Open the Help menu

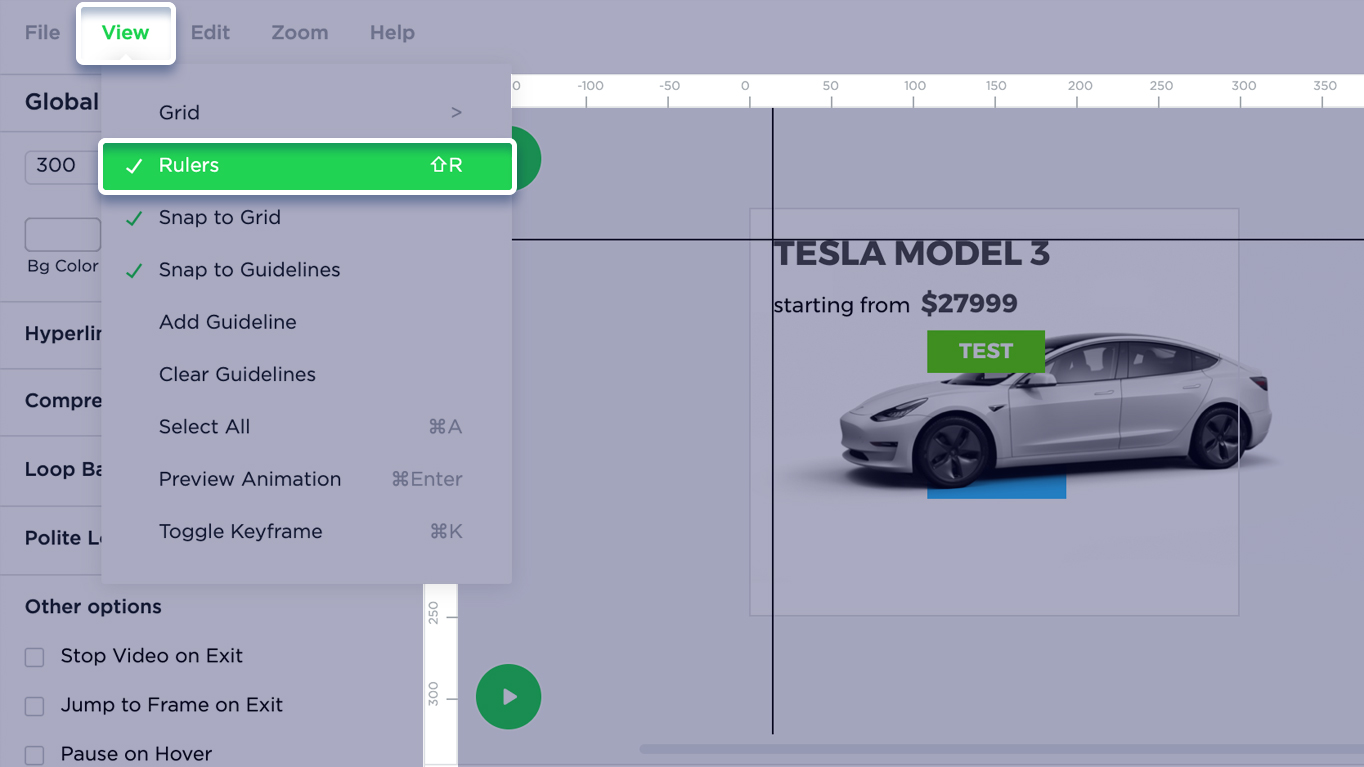point(392,32)
